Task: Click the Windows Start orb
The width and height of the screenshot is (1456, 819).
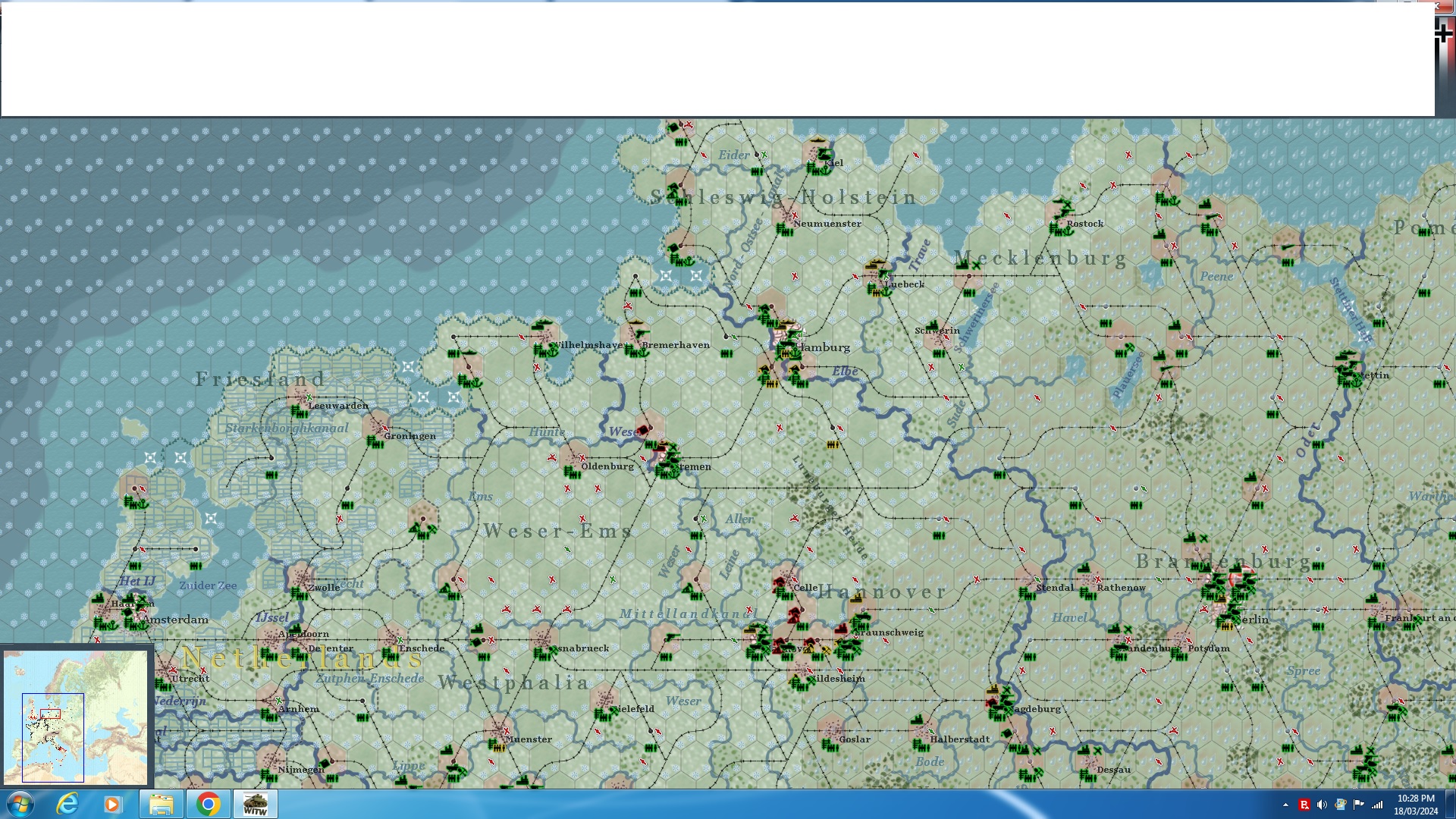Action: 20,804
